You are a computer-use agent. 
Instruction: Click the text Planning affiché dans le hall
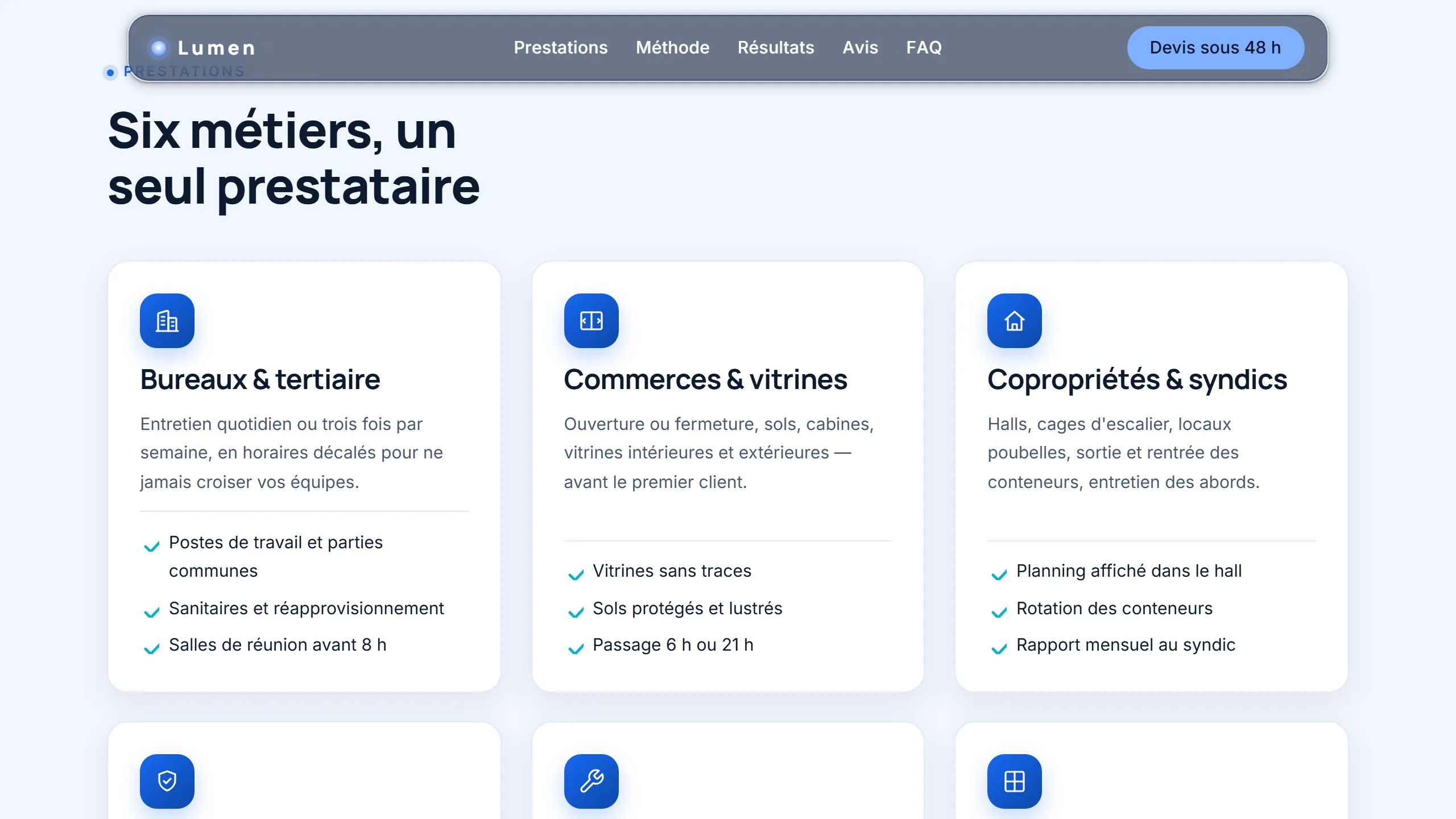(x=1129, y=570)
